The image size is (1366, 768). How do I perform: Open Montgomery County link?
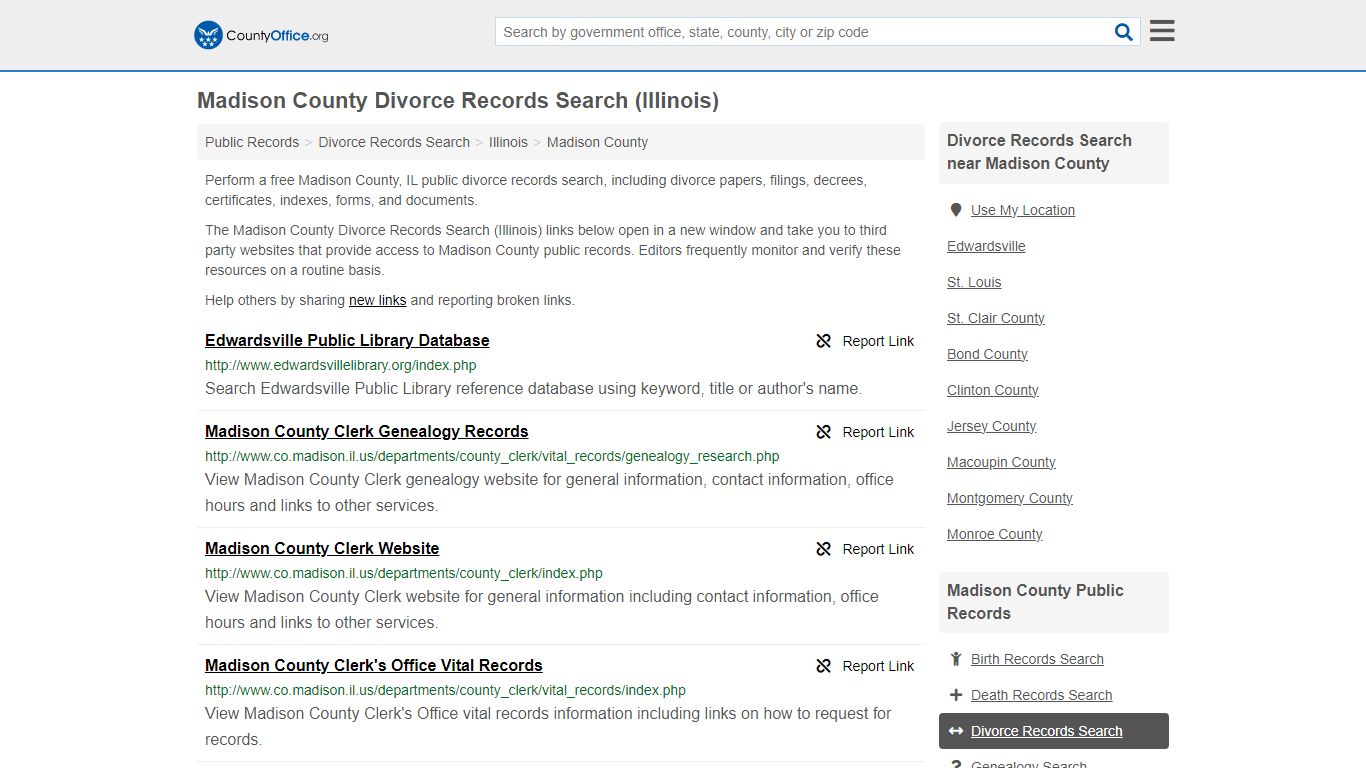click(1010, 498)
